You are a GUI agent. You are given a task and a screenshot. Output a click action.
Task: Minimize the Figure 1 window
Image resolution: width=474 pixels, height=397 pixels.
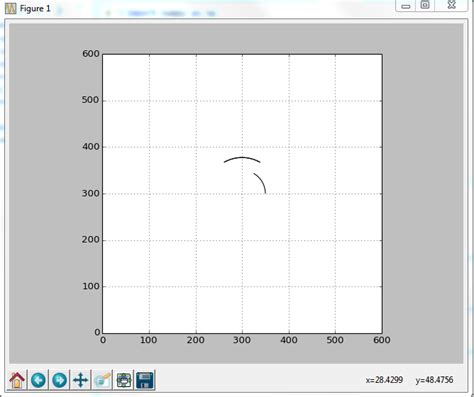click(405, 6)
